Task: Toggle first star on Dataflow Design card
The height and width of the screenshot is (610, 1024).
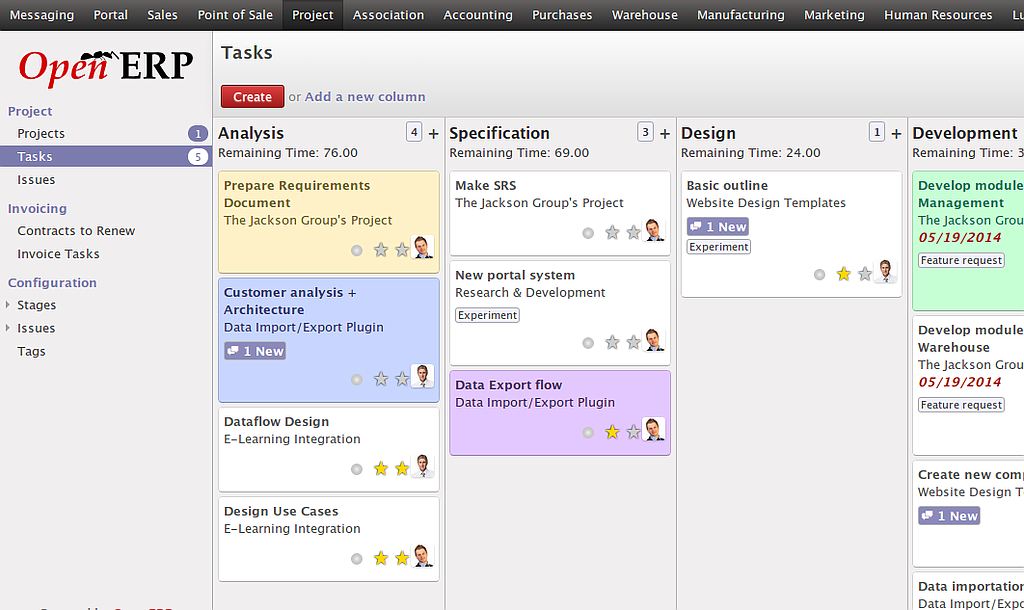Action: [381, 468]
